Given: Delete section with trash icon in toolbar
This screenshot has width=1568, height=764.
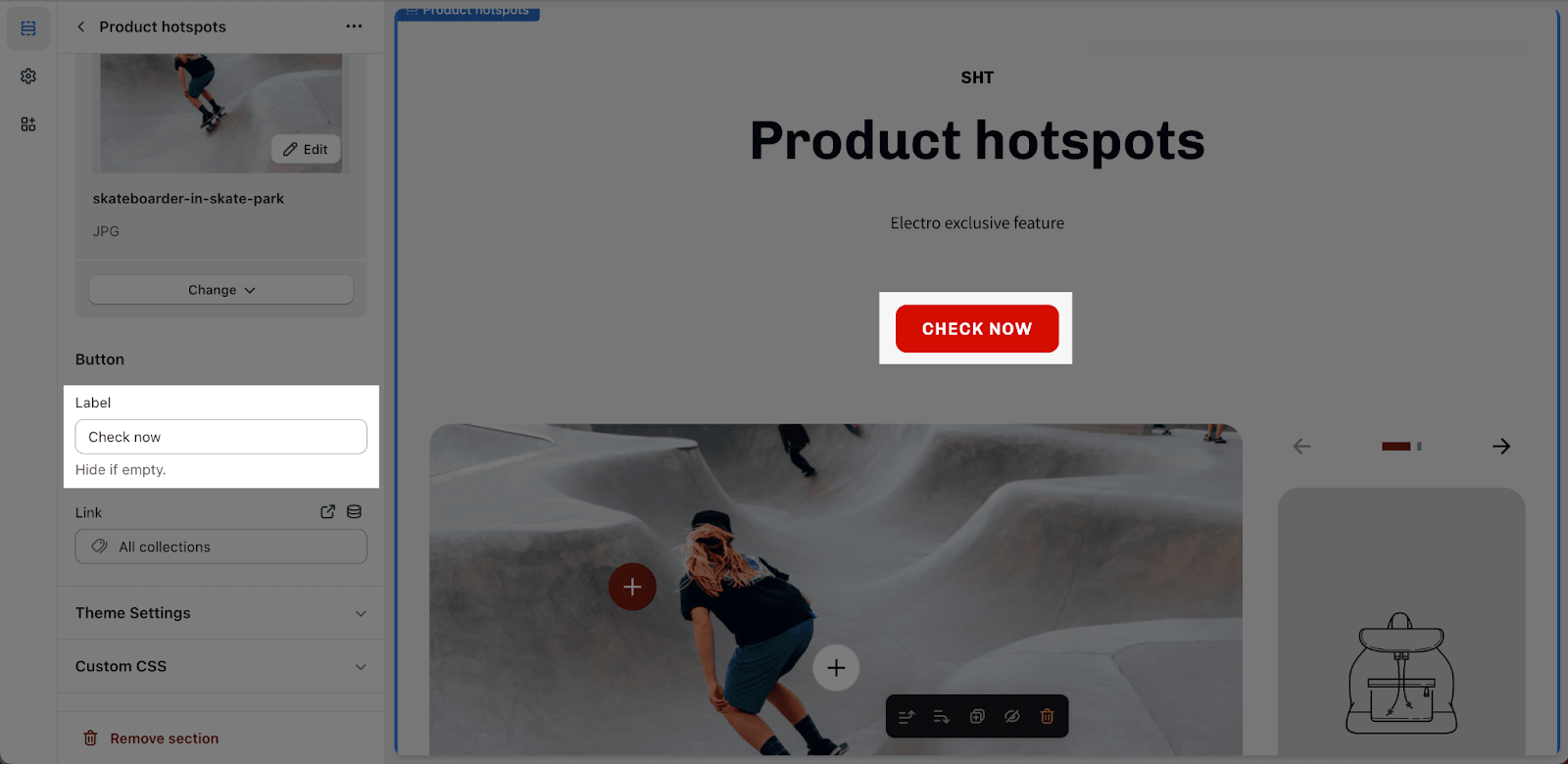Looking at the screenshot, I should tap(1047, 717).
